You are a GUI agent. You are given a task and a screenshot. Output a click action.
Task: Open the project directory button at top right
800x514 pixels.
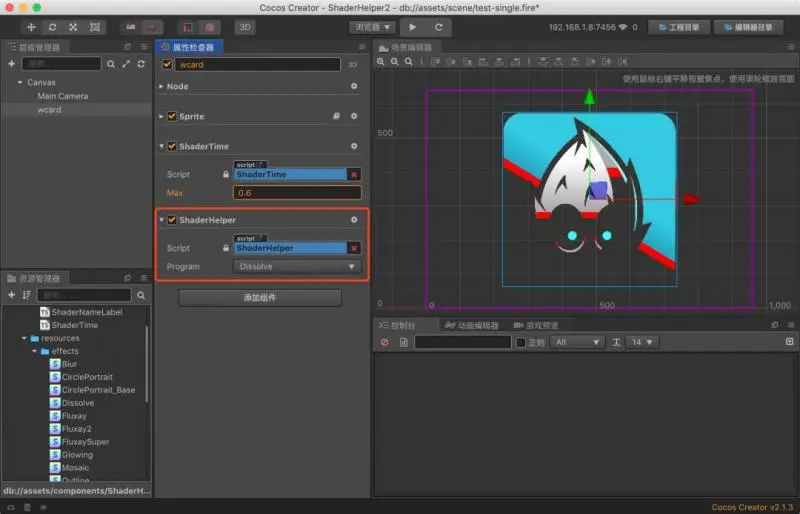coord(679,27)
